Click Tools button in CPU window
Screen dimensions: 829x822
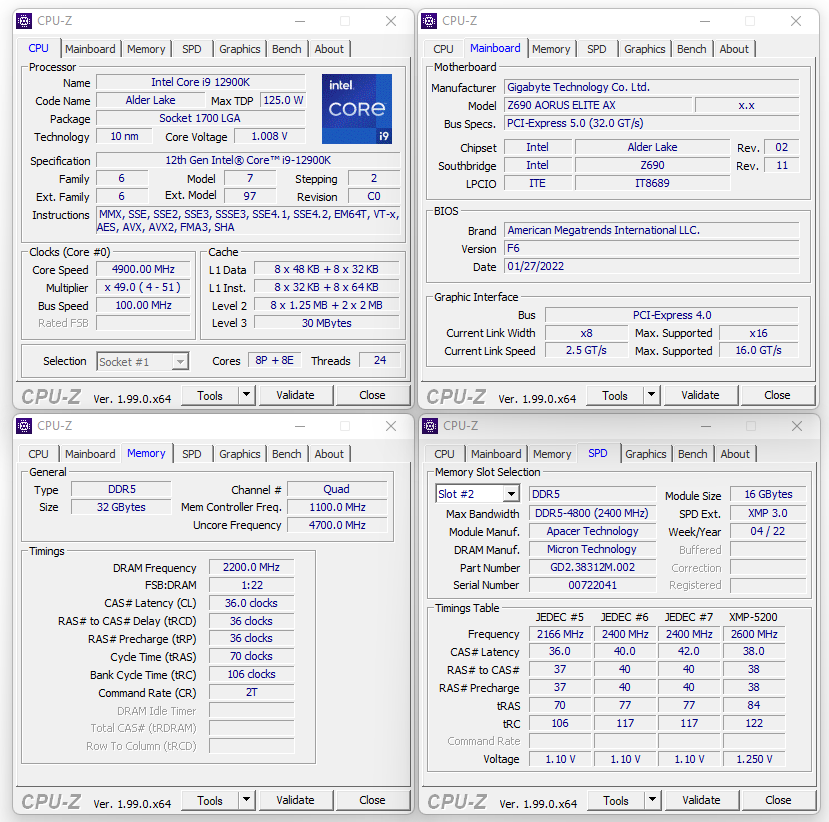[x=210, y=395]
